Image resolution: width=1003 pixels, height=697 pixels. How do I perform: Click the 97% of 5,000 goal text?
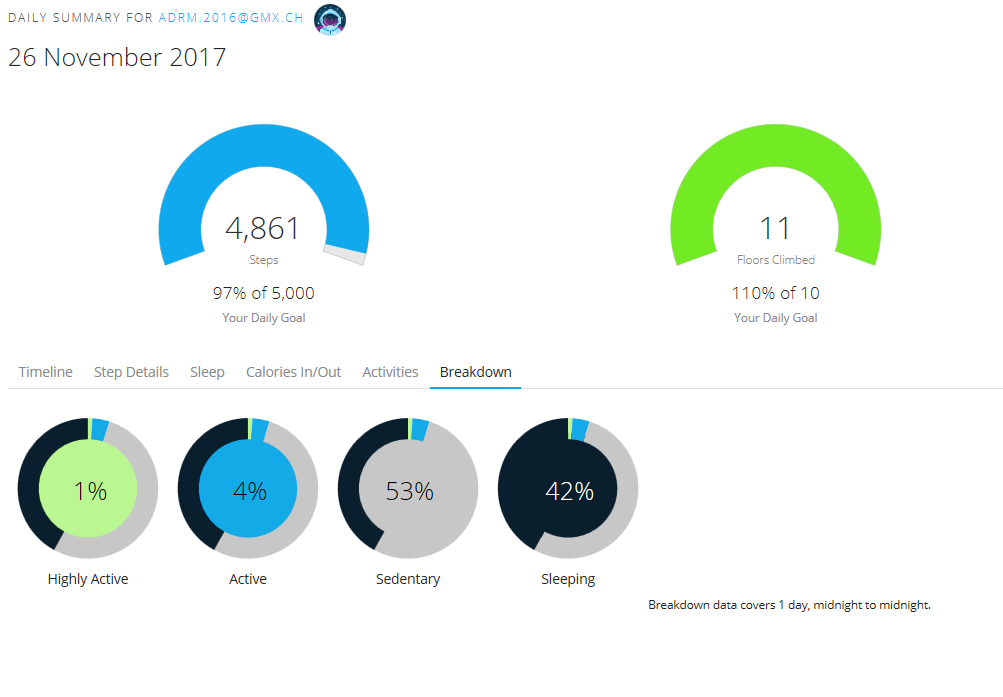[263, 293]
